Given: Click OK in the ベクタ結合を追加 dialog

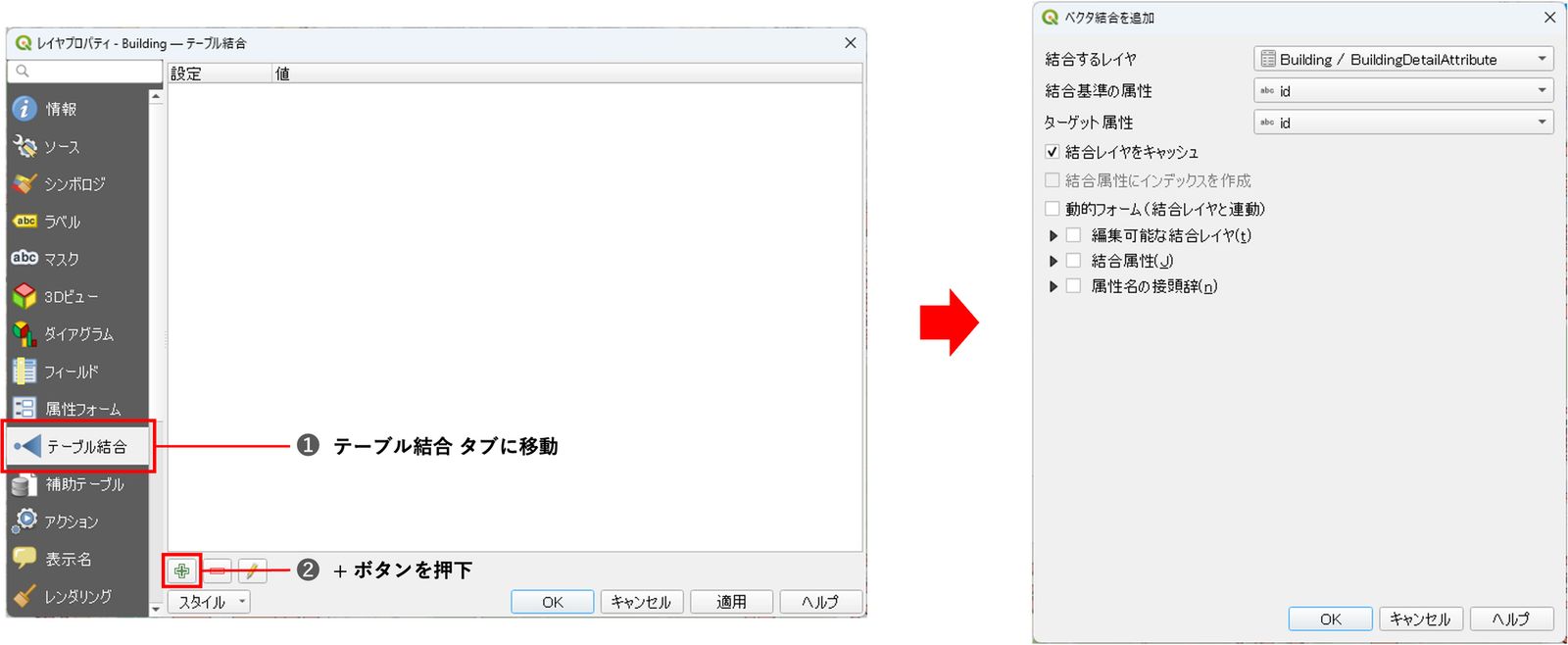Looking at the screenshot, I should (x=1330, y=620).
